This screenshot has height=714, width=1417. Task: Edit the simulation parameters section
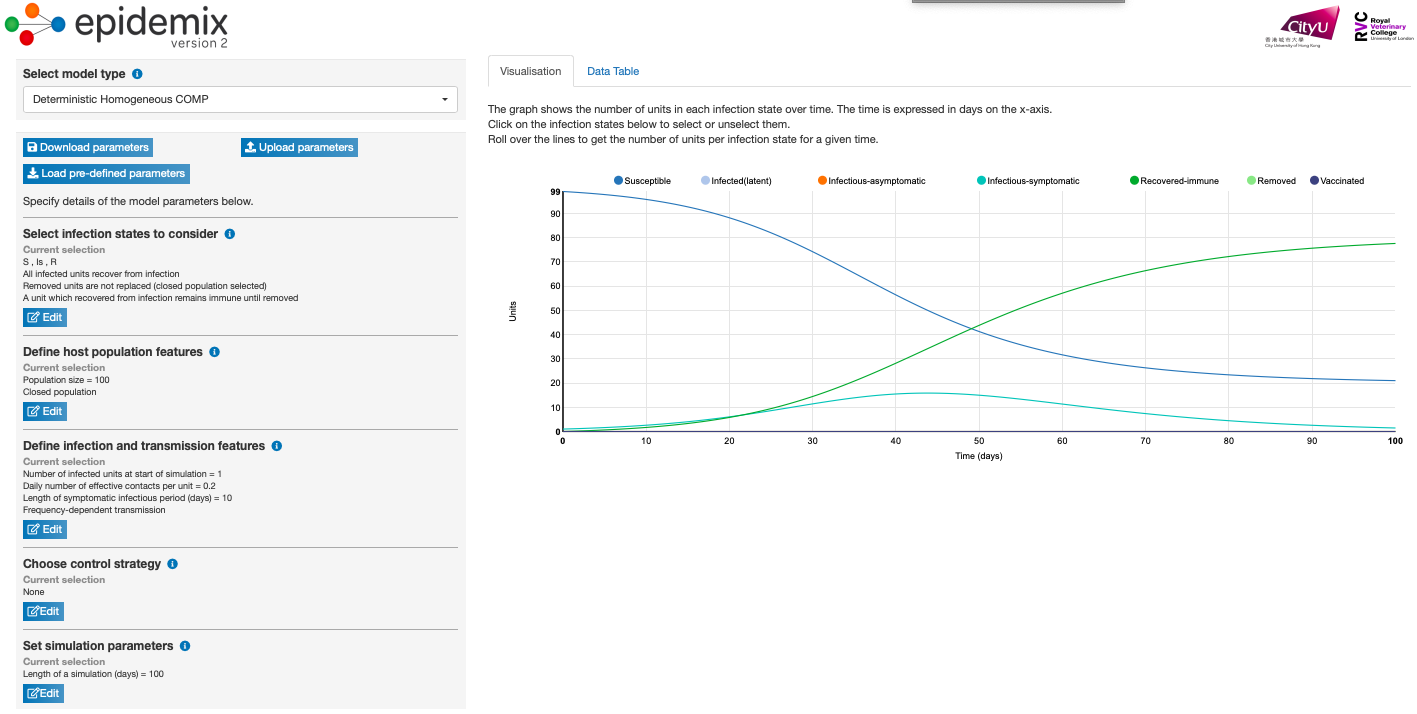tap(44, 693)
